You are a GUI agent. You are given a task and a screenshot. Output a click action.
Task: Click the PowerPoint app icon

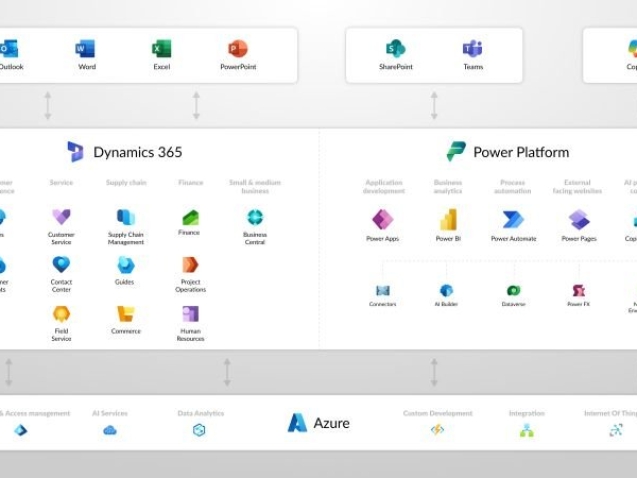(x=238, y=49)
